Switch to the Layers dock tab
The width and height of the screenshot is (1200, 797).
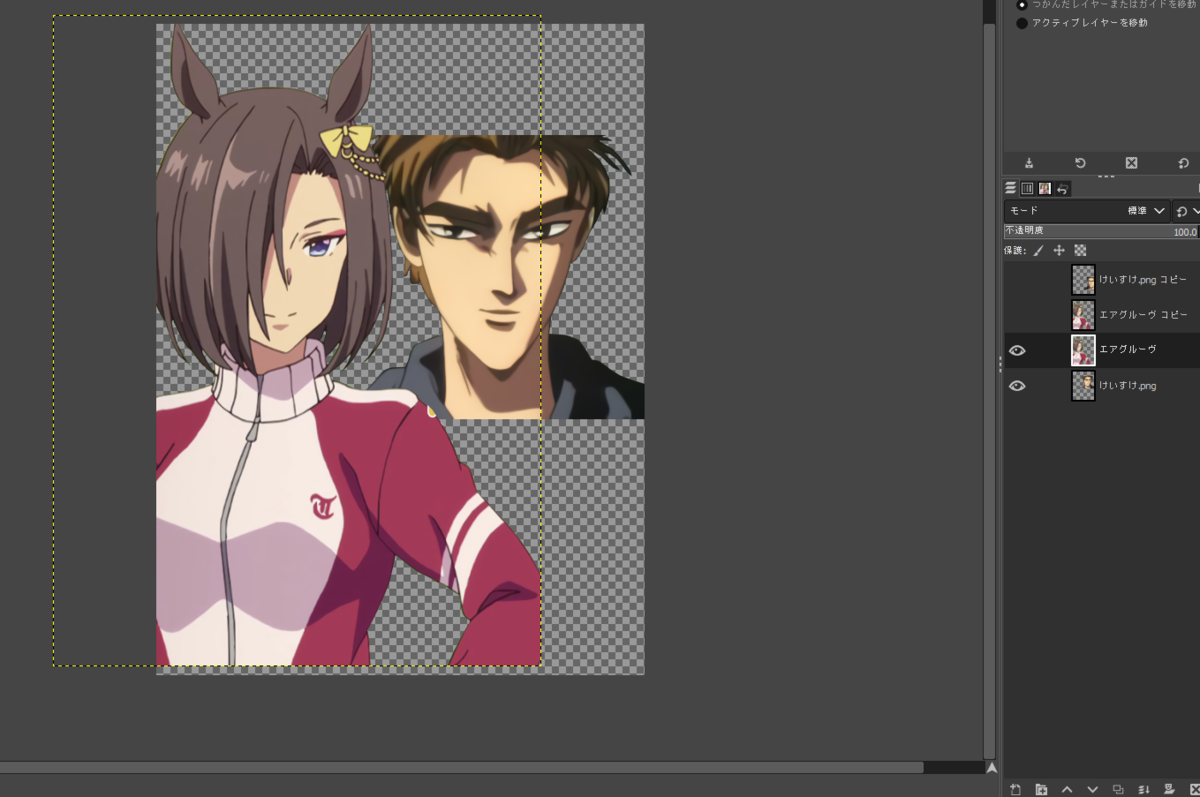coord(1011,188)
